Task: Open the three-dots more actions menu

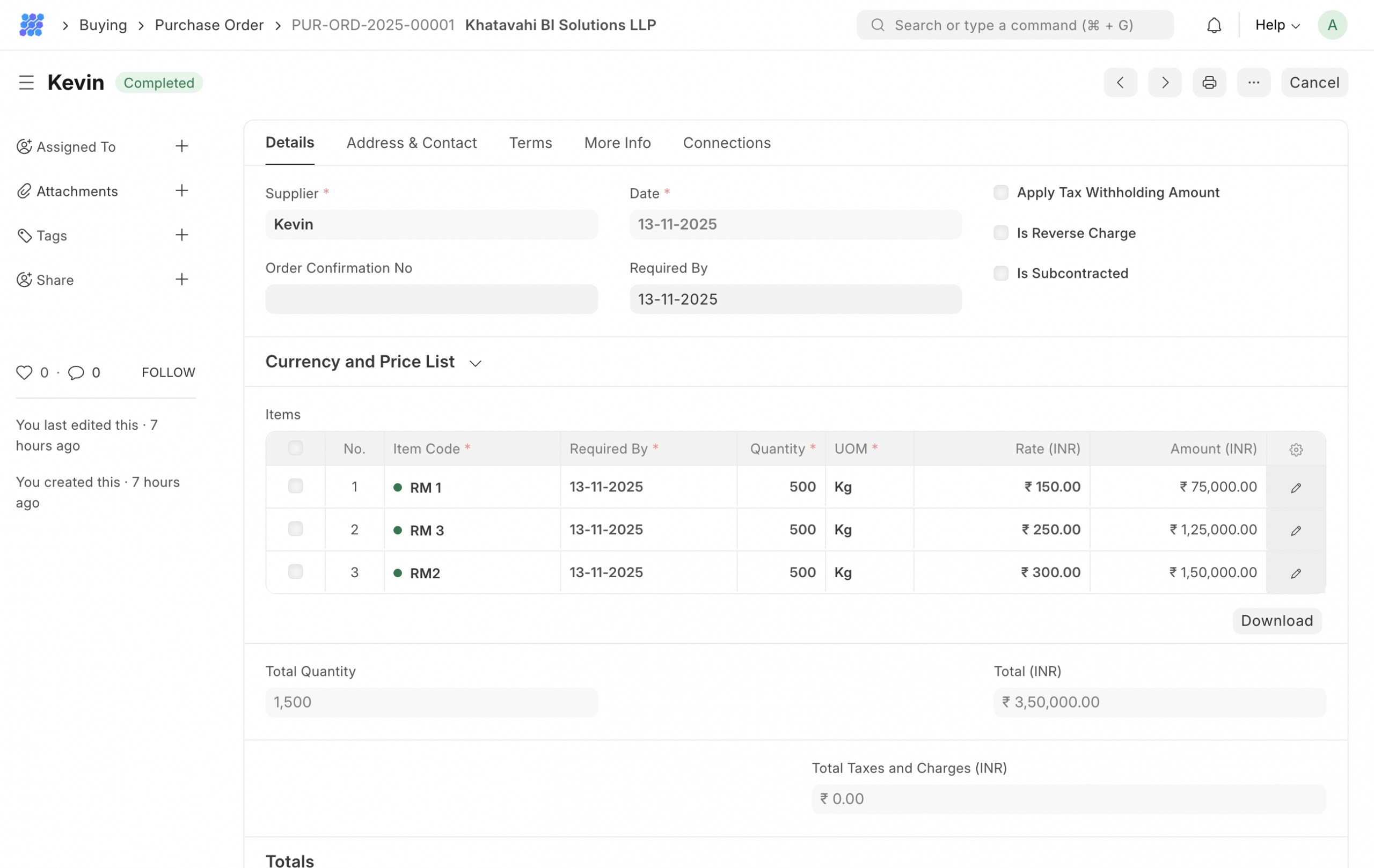Action: pyautogui.click(x=1253, y=83)
